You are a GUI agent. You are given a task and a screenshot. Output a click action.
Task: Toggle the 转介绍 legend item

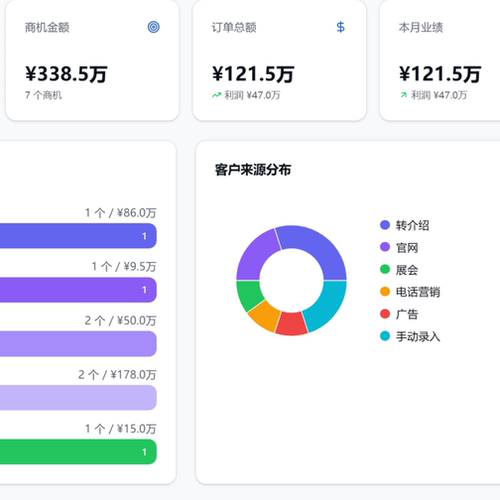click(x=405, y=225)
